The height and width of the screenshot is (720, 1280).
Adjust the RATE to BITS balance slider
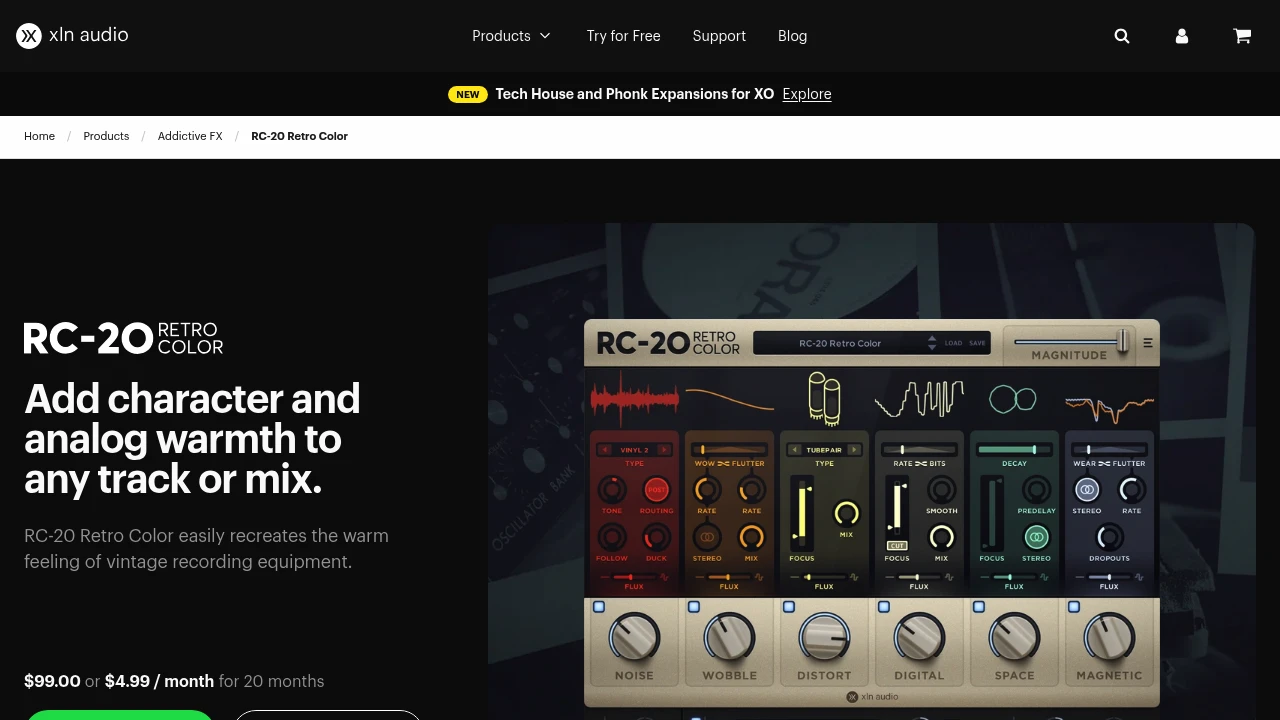pos(919,450)
